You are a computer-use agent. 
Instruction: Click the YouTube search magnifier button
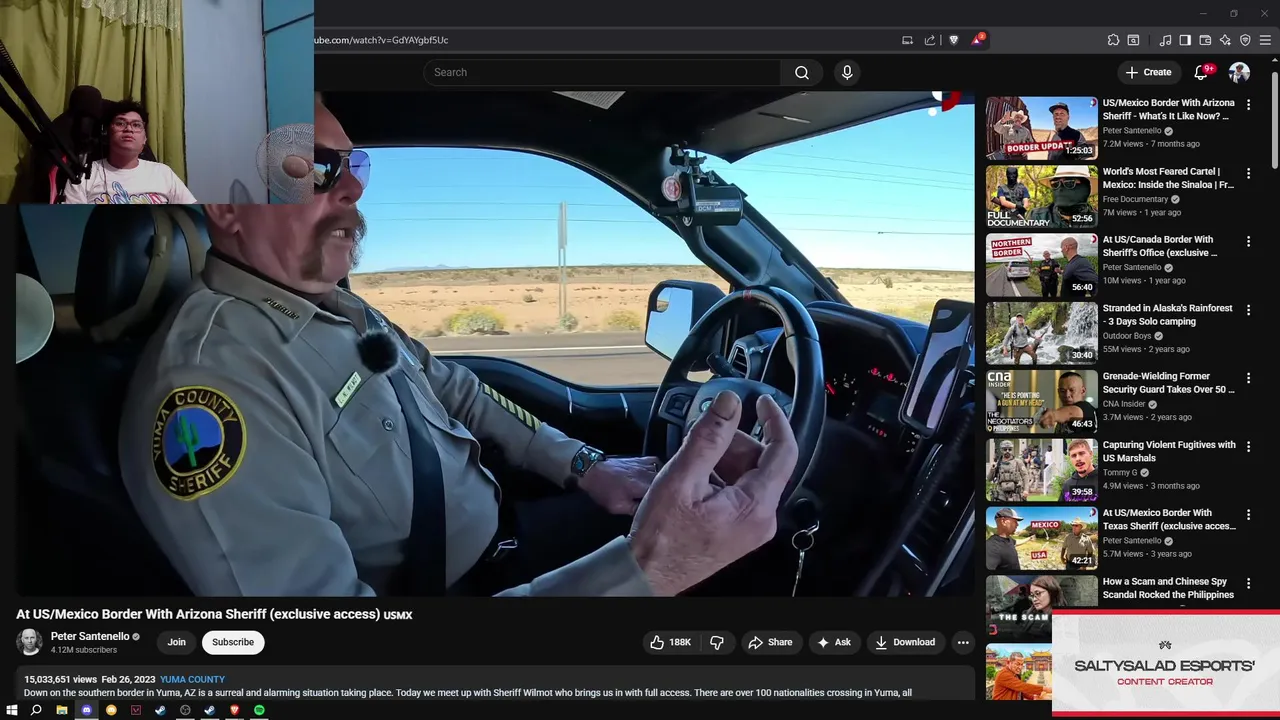(x=801, y=72)
